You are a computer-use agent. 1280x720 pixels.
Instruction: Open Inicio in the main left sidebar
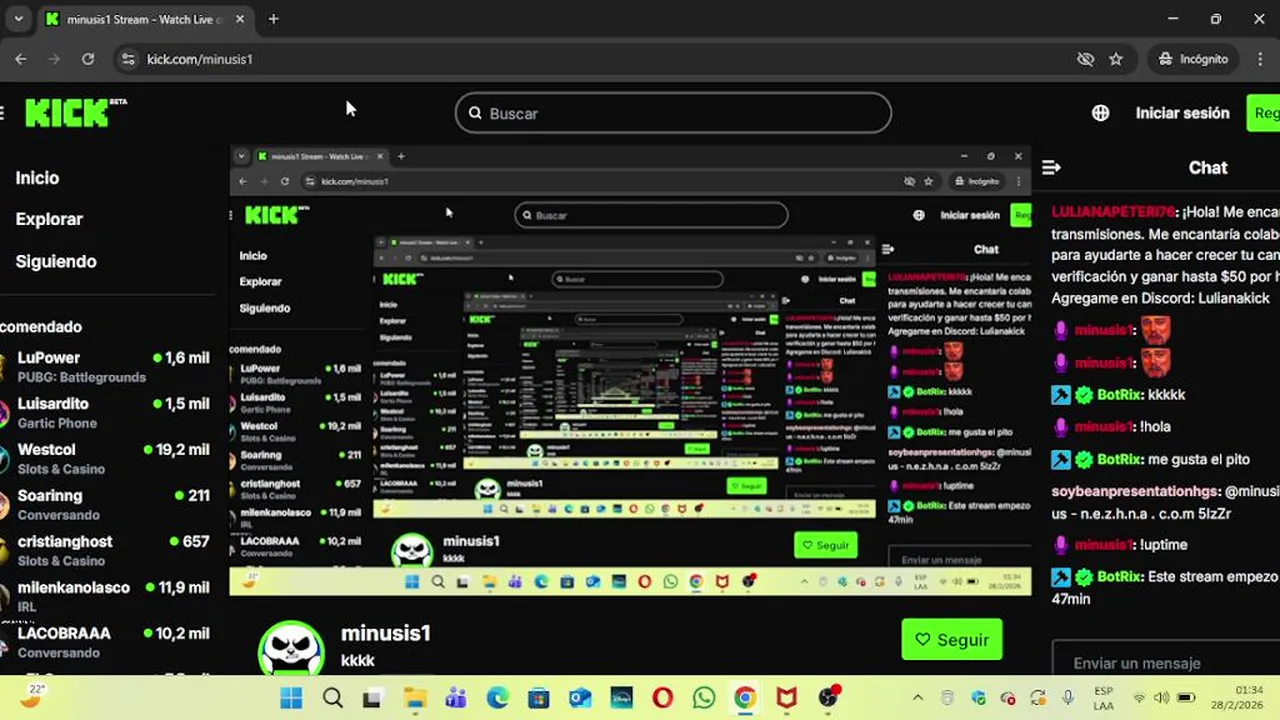click(37, 178)
